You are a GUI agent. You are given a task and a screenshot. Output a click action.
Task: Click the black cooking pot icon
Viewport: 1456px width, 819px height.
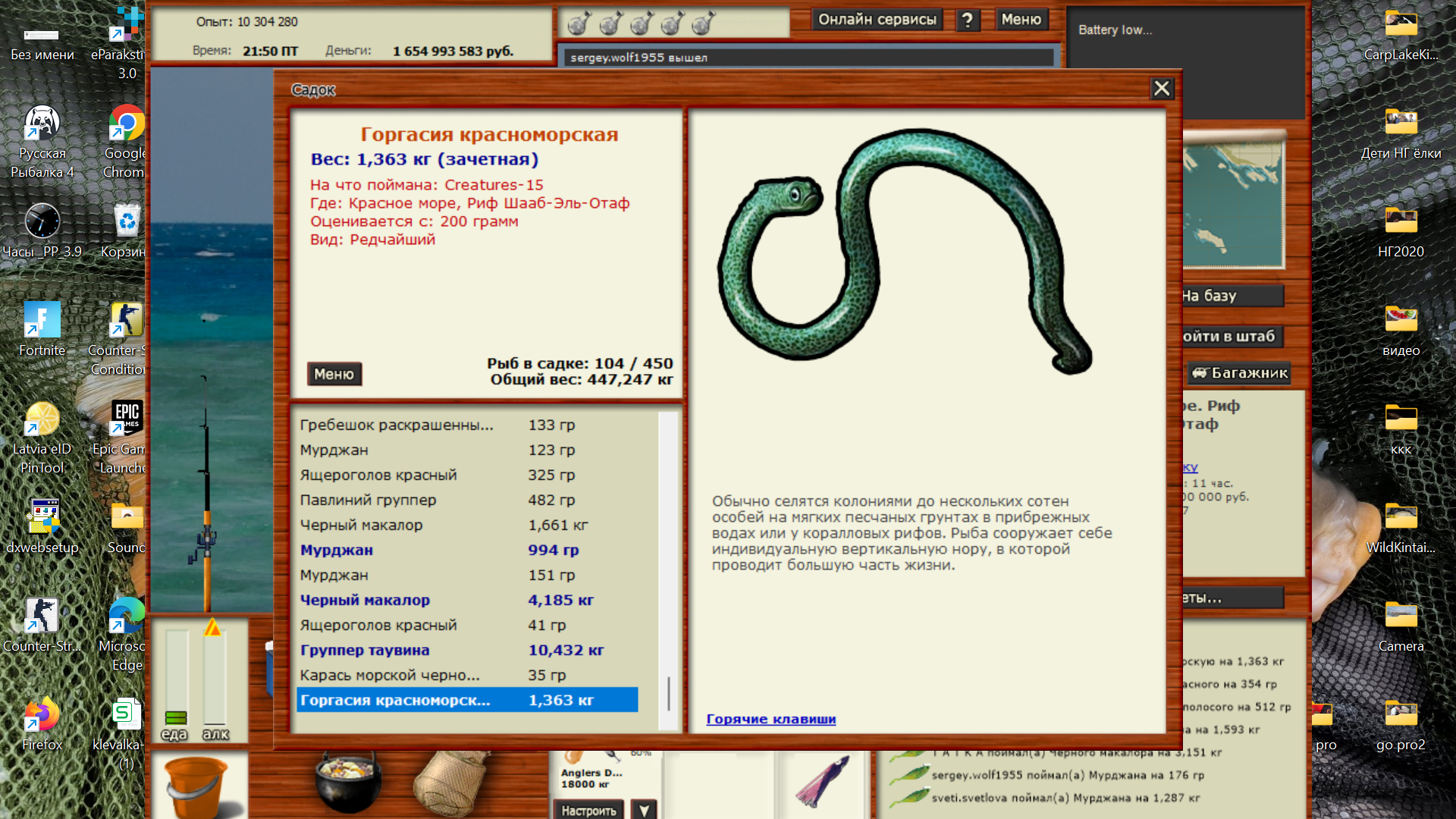[x=347, y=783]
